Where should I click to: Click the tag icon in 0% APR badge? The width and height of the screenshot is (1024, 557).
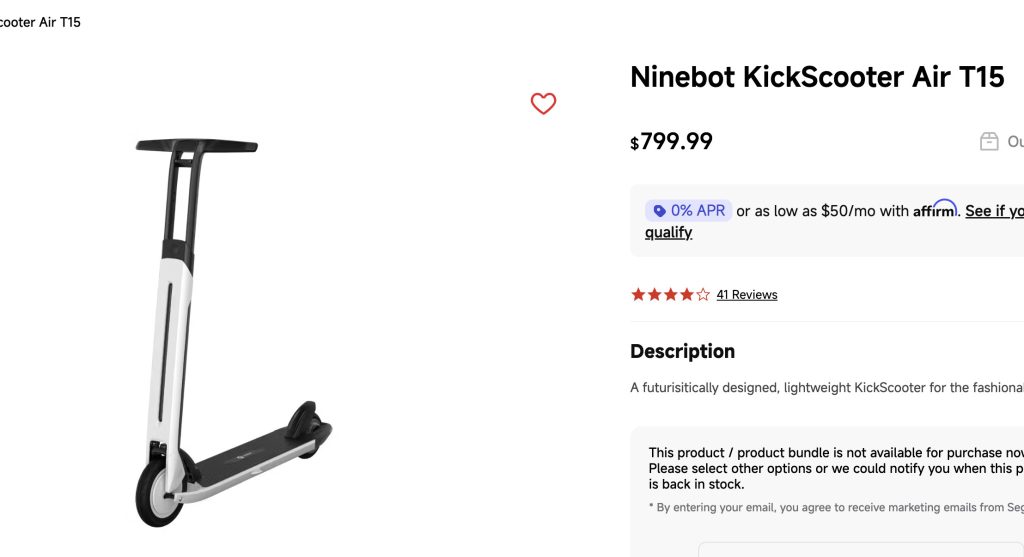click(658, 211)
